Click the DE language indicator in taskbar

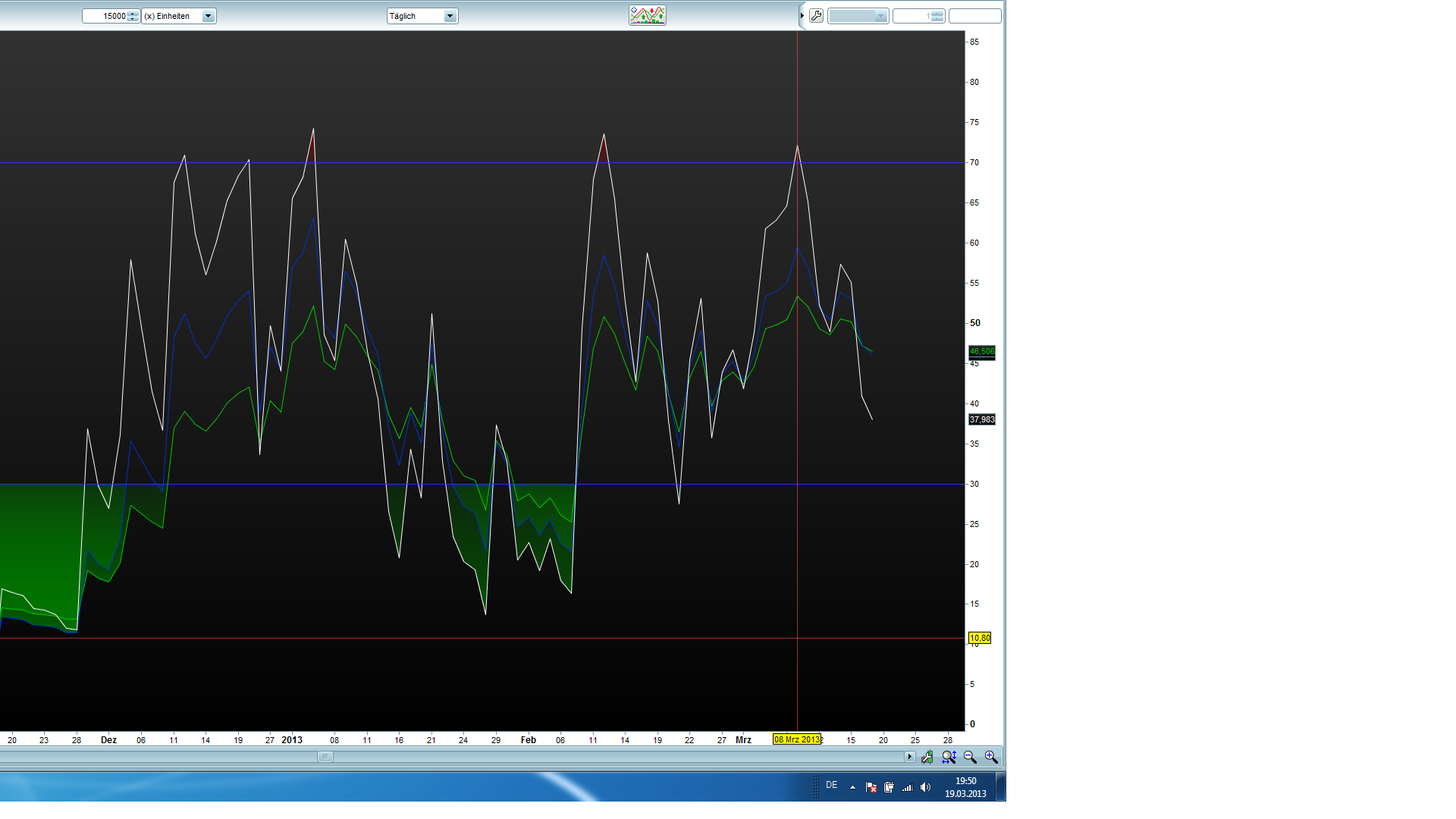831,786
